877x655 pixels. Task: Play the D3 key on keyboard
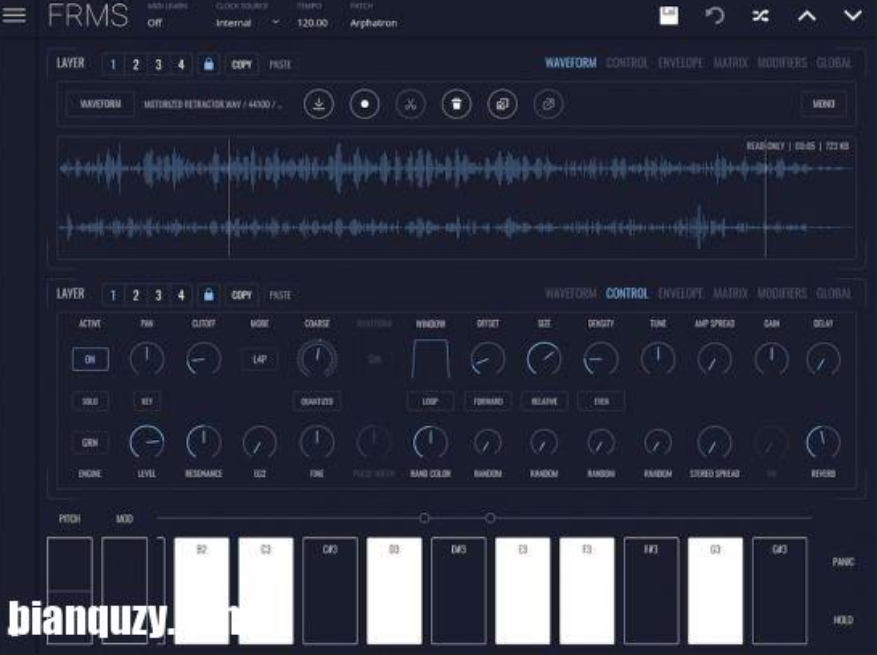394,590
